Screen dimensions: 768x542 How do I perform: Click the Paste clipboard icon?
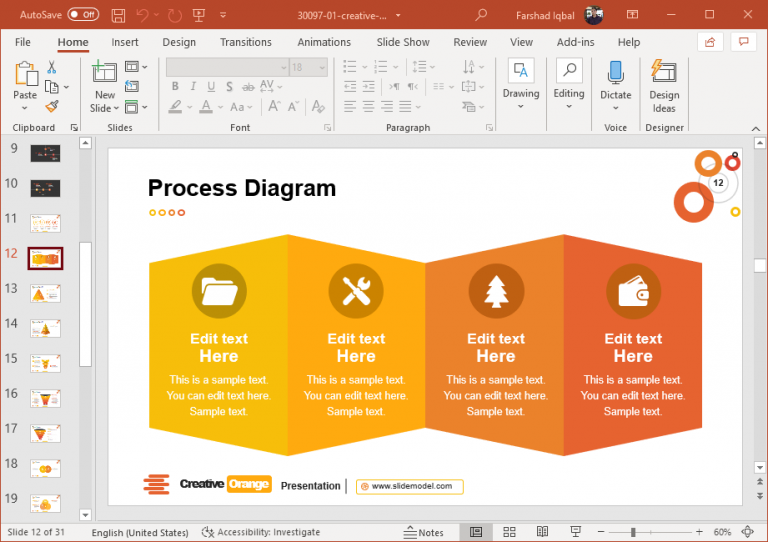[x=26, y=73]
